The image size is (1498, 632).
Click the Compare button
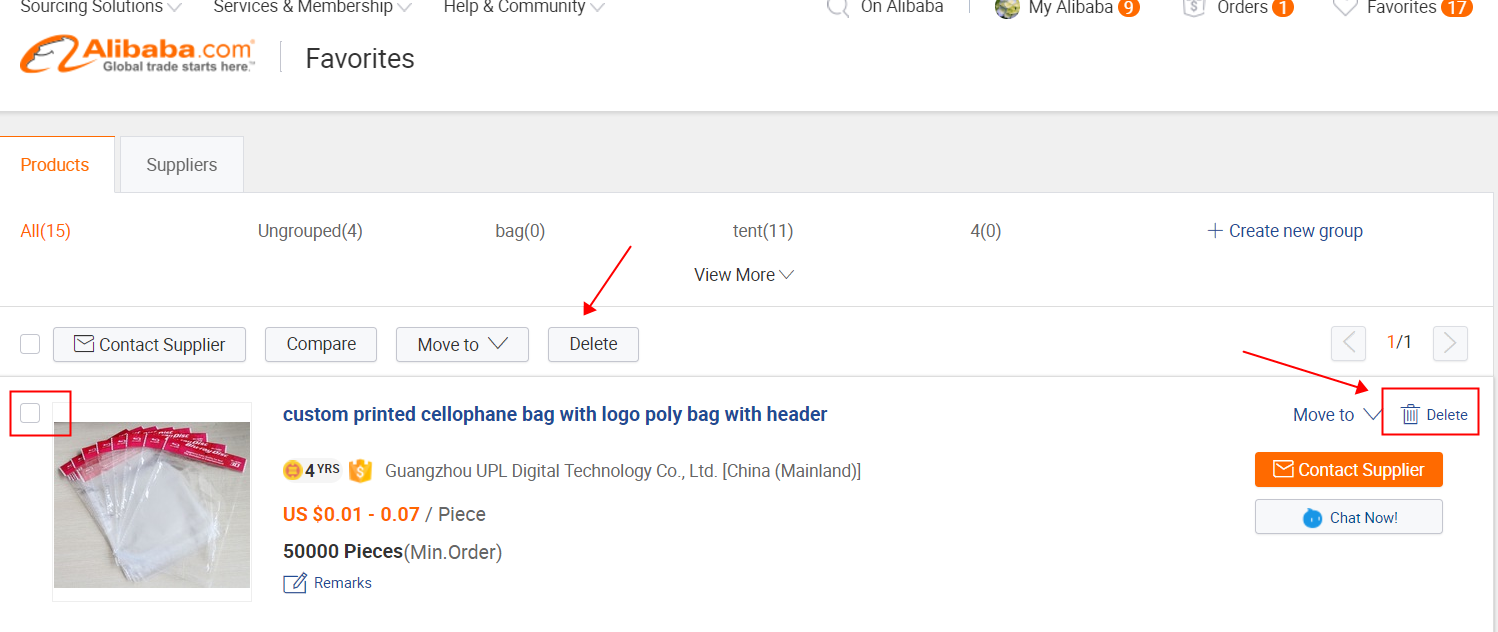(x=321, y=344)
